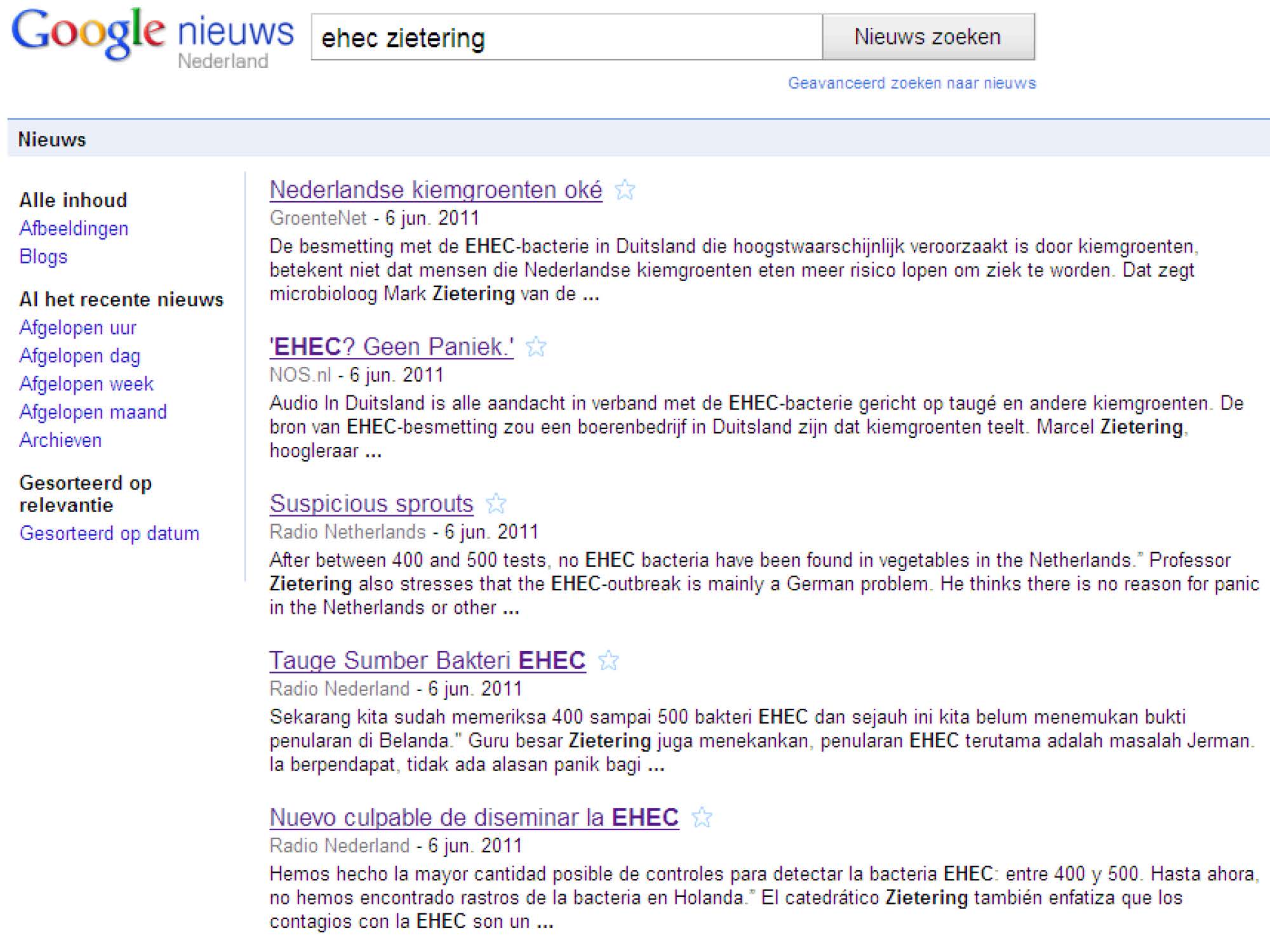The height and width of the screenshot is (952, 1270).
Task: Star the 'Suspicious sprouts' article
Action: (496, 503)
